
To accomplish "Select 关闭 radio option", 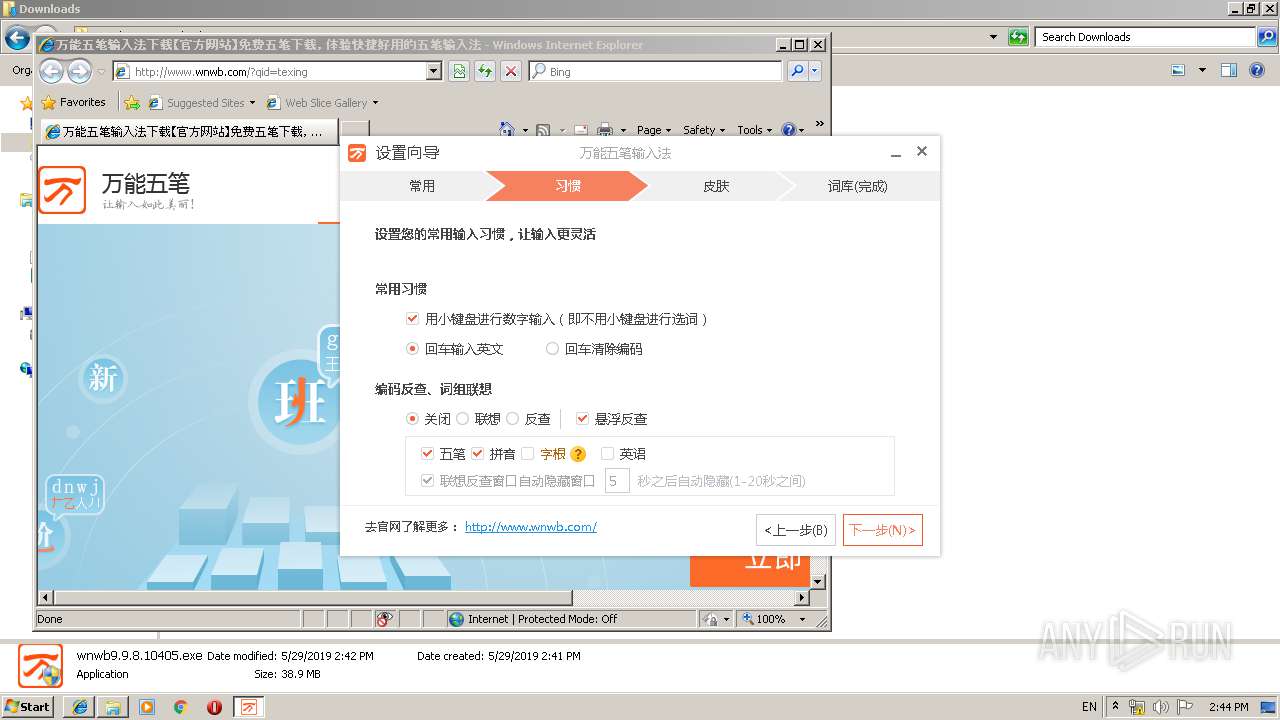I will click(412, 419).
